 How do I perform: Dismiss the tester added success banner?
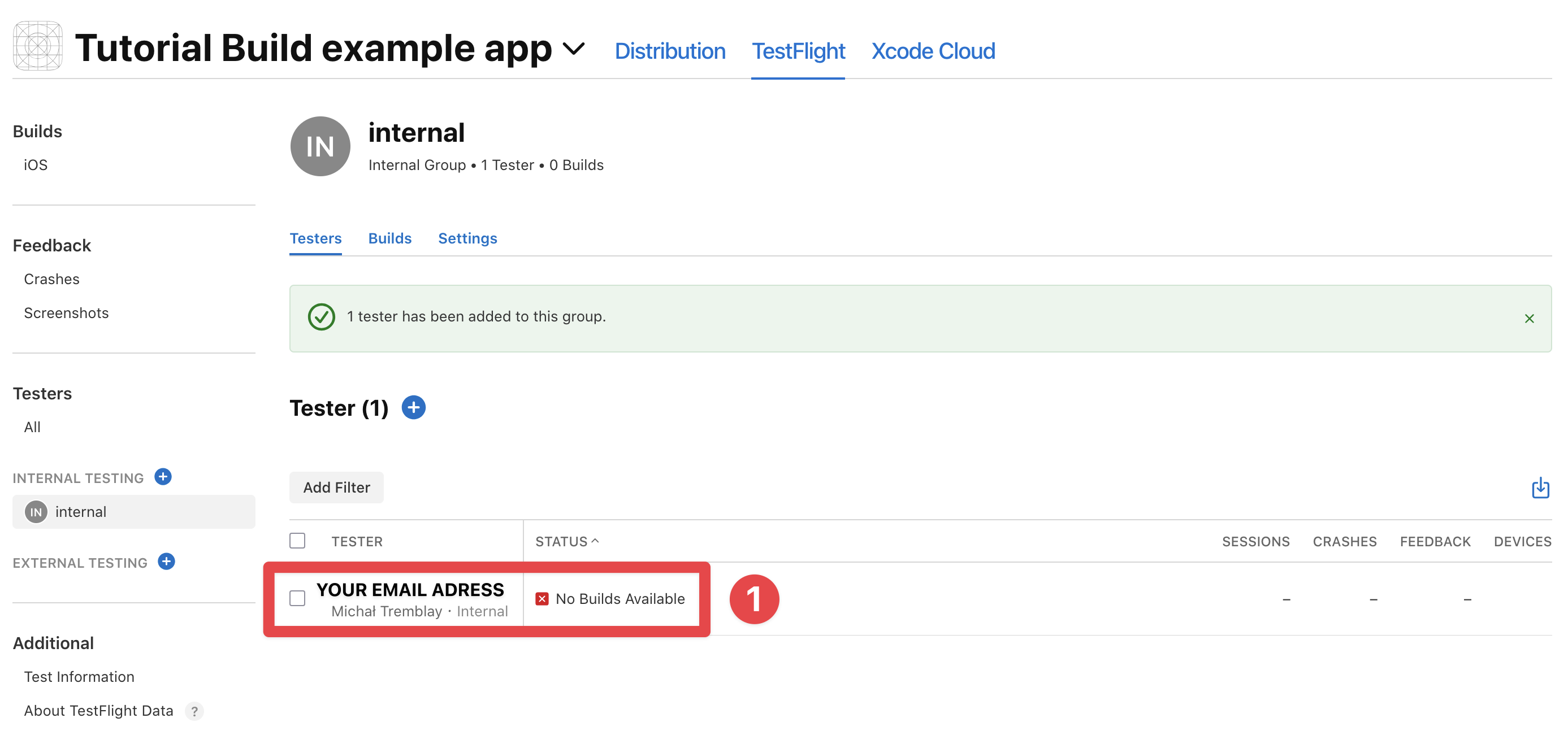tap(1528, 317)
